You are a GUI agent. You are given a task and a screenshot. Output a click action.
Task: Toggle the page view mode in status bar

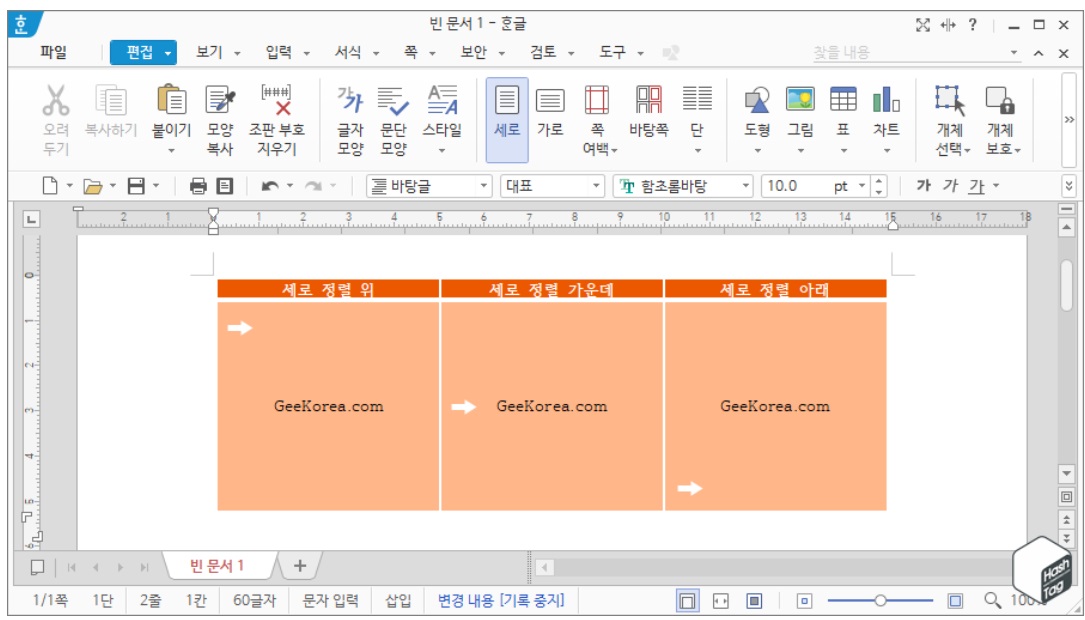pyautogui.click(x=687, y=601)
